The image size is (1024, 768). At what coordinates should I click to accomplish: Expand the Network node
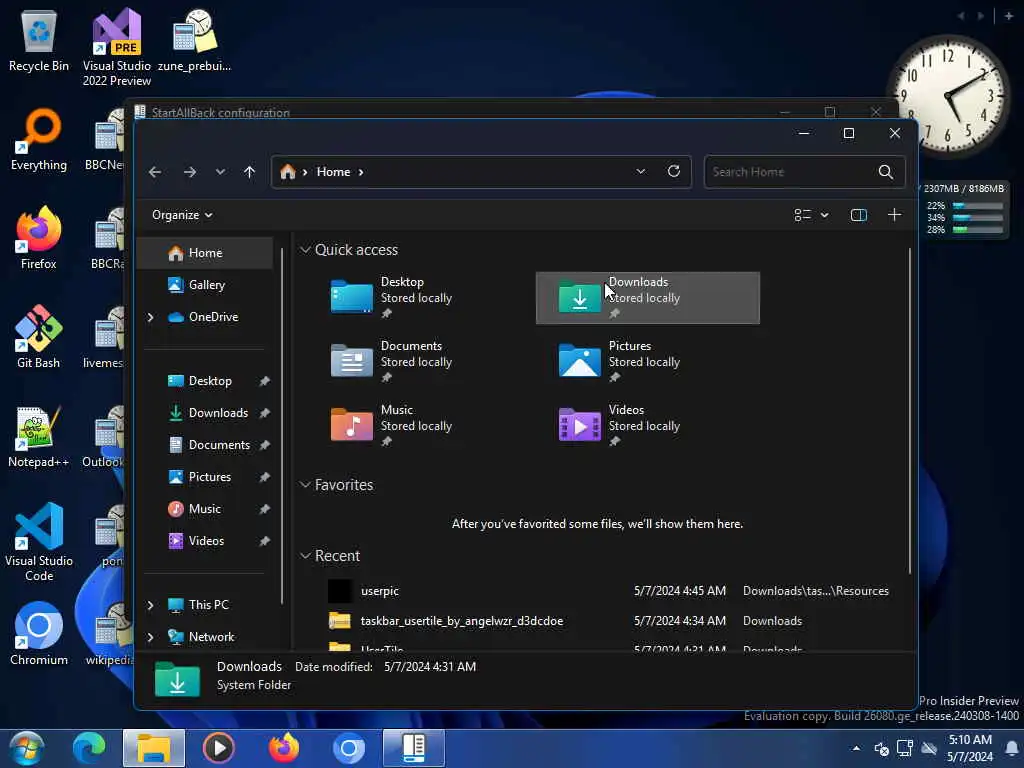(150, 637)
